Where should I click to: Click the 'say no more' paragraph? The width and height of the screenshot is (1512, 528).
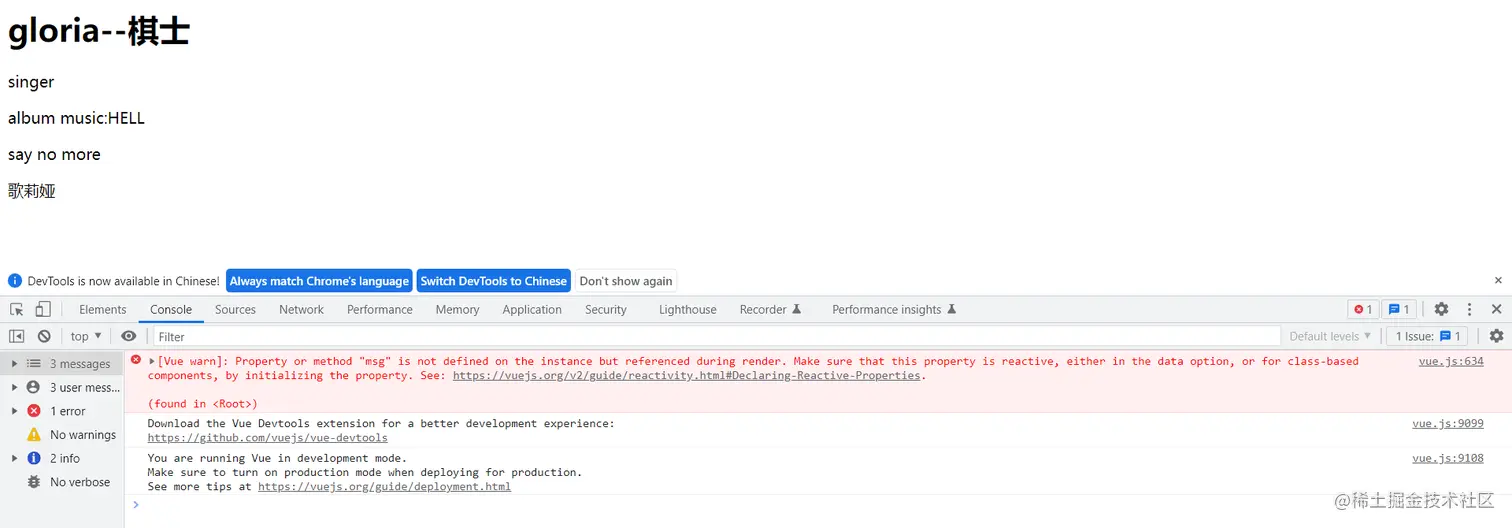click(54, 155)
